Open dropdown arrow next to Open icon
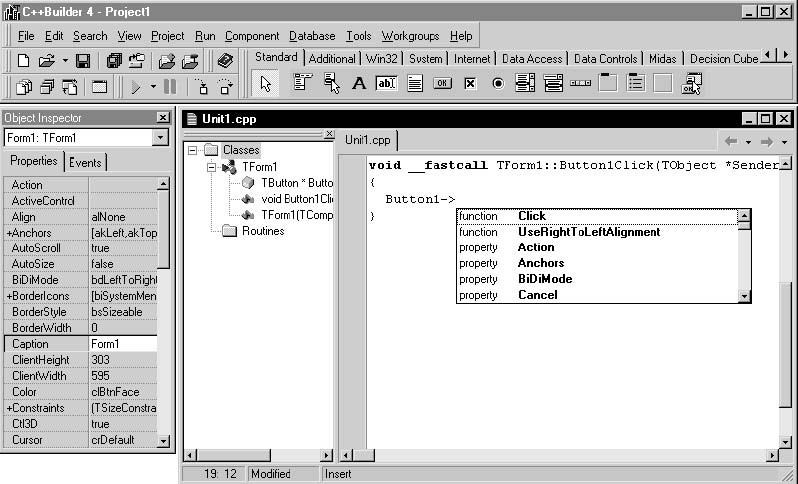 tap(65, 61)
